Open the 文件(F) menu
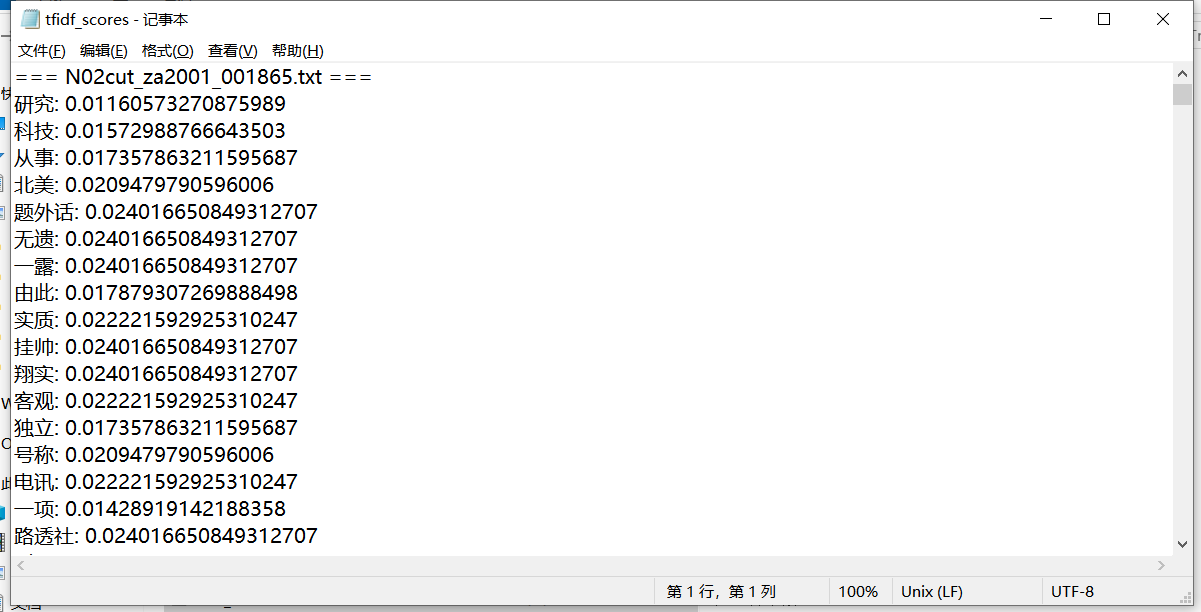The height and width of the screenshot is (612, 1201). (42, 51)
